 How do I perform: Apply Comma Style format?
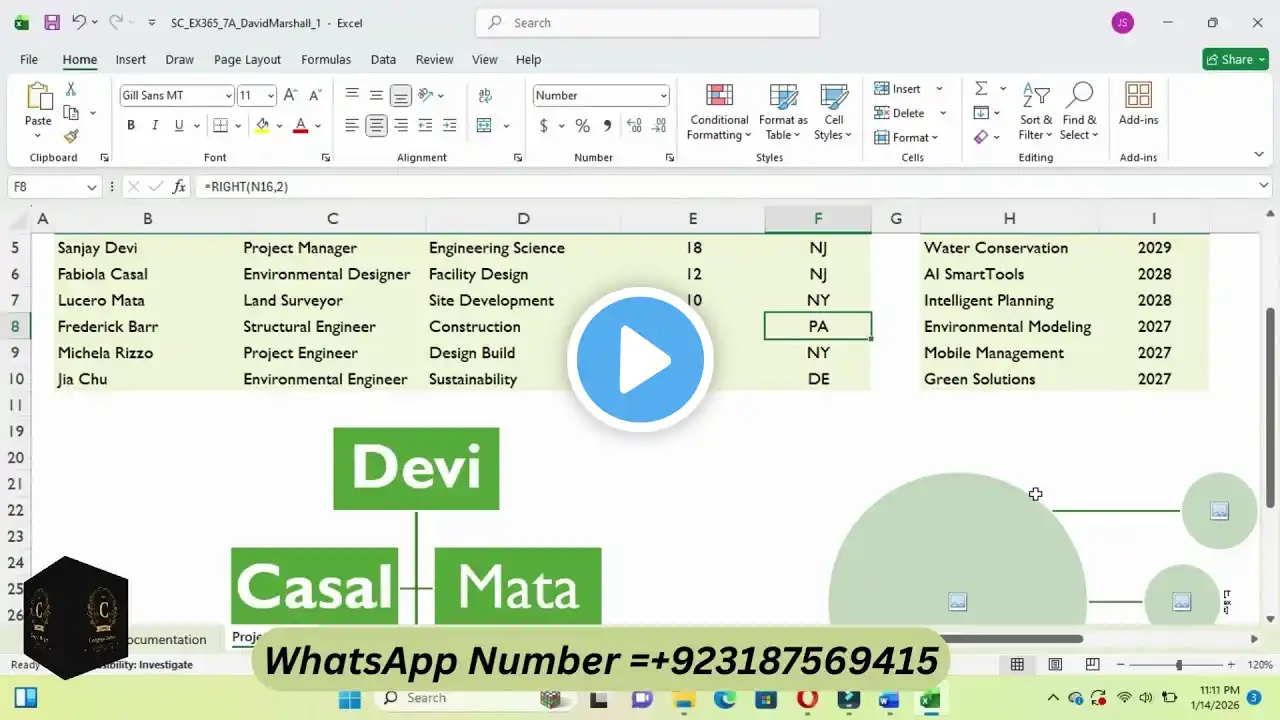pyautogui.click(x=607, y=126)
